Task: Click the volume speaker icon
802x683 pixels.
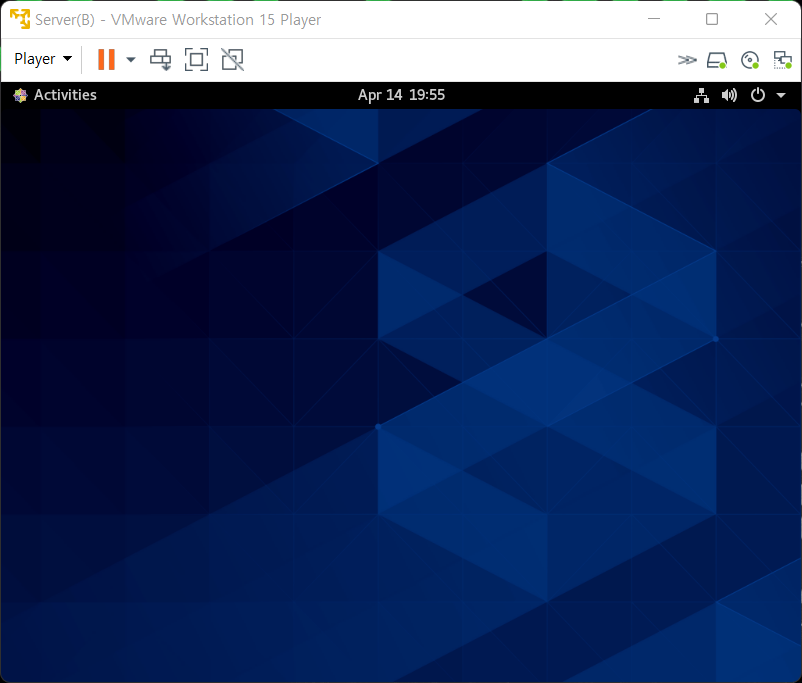Action: tap(729, 95)
